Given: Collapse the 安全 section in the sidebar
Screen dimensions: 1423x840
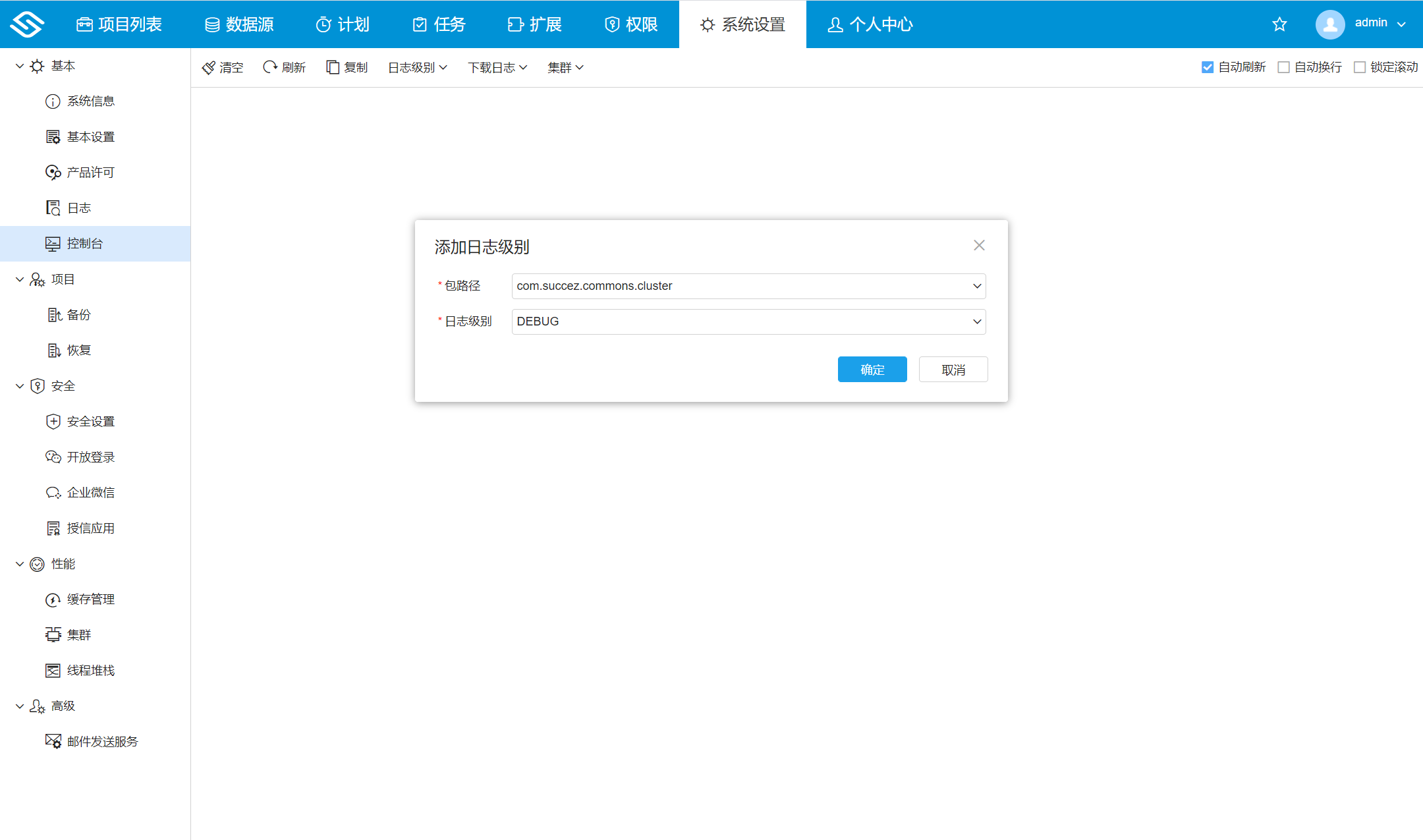Looking at the screenshot, I should point(19,385).
